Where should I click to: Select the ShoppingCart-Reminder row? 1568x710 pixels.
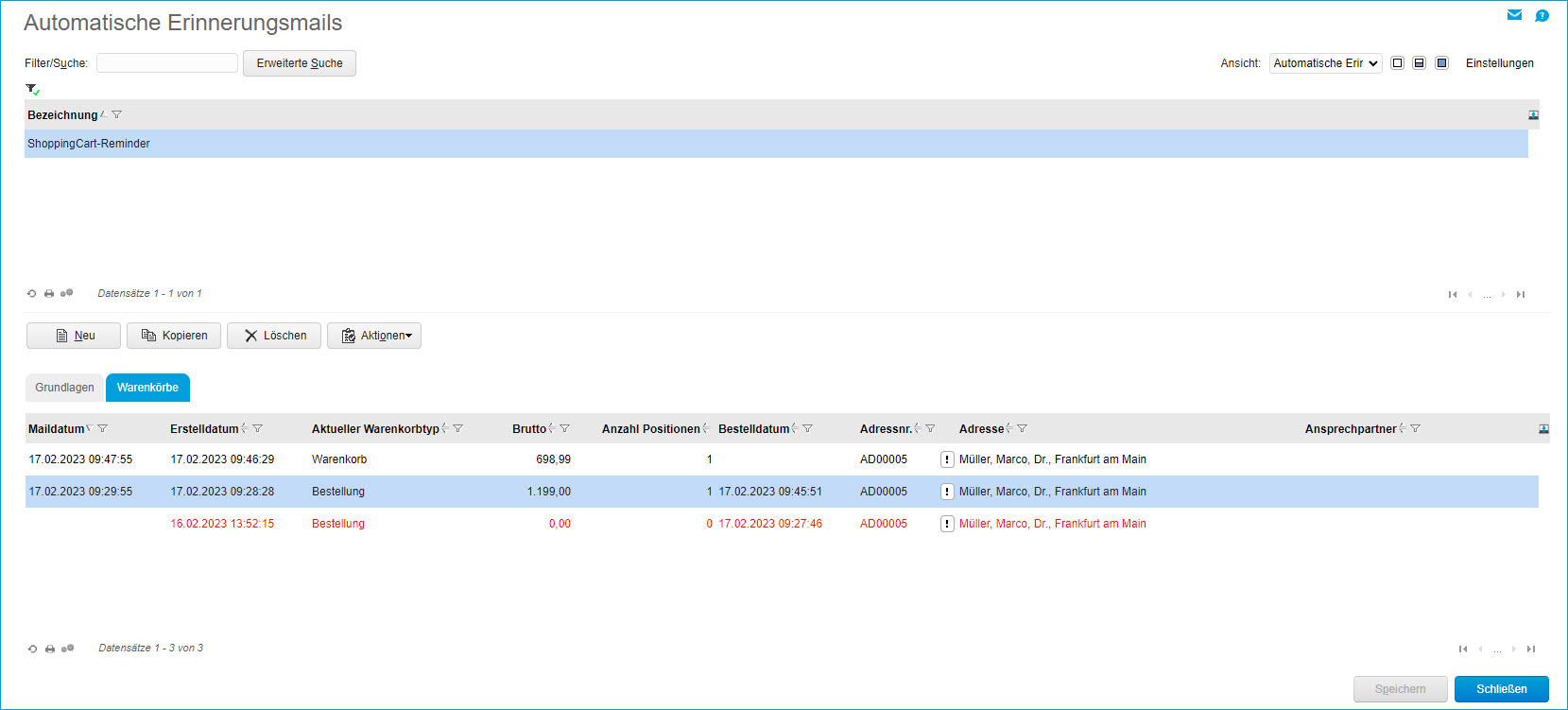click(x=89, y=144)
